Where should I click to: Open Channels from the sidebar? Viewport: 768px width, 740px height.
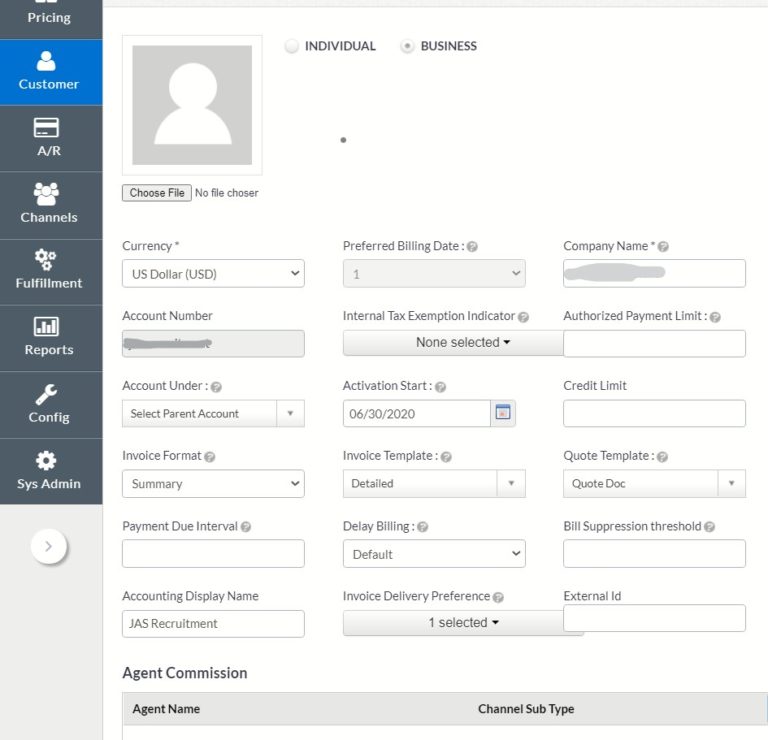(x=49, y=205)
